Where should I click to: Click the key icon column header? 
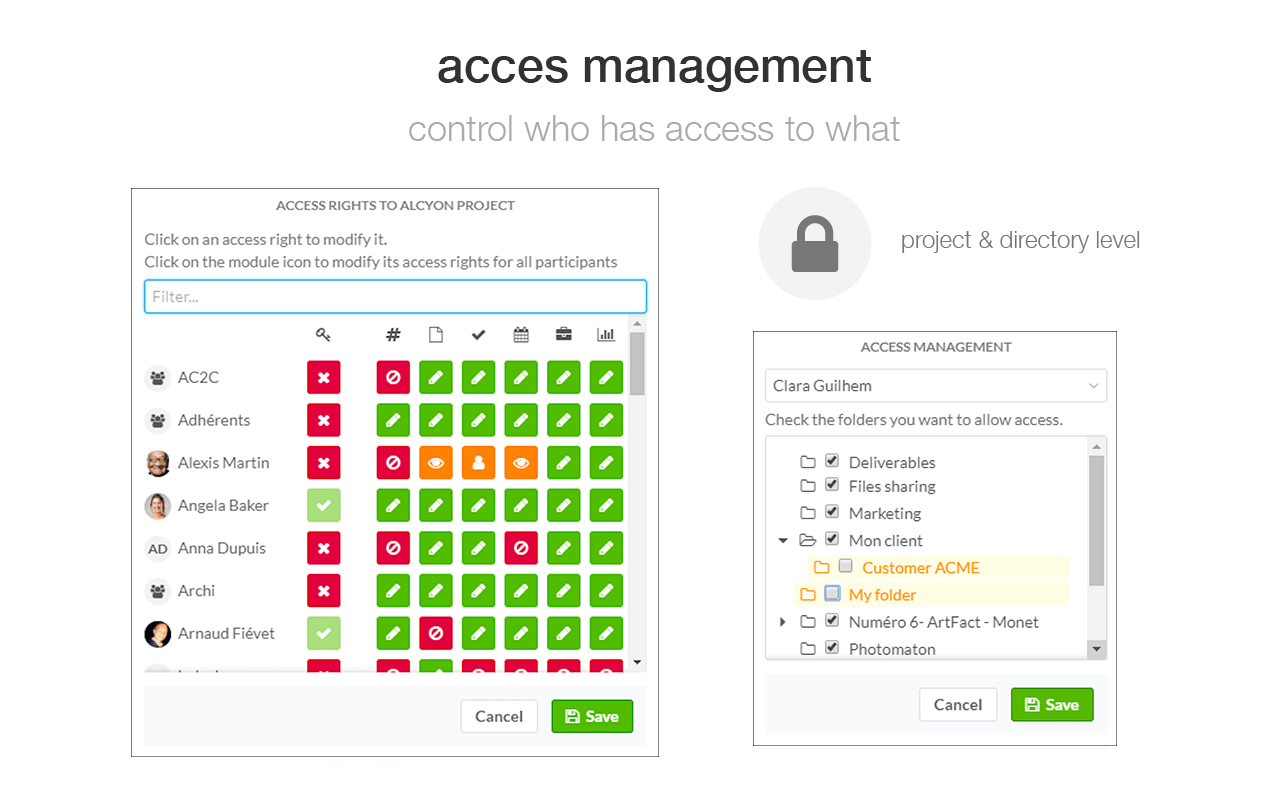(x=323, y=335)
